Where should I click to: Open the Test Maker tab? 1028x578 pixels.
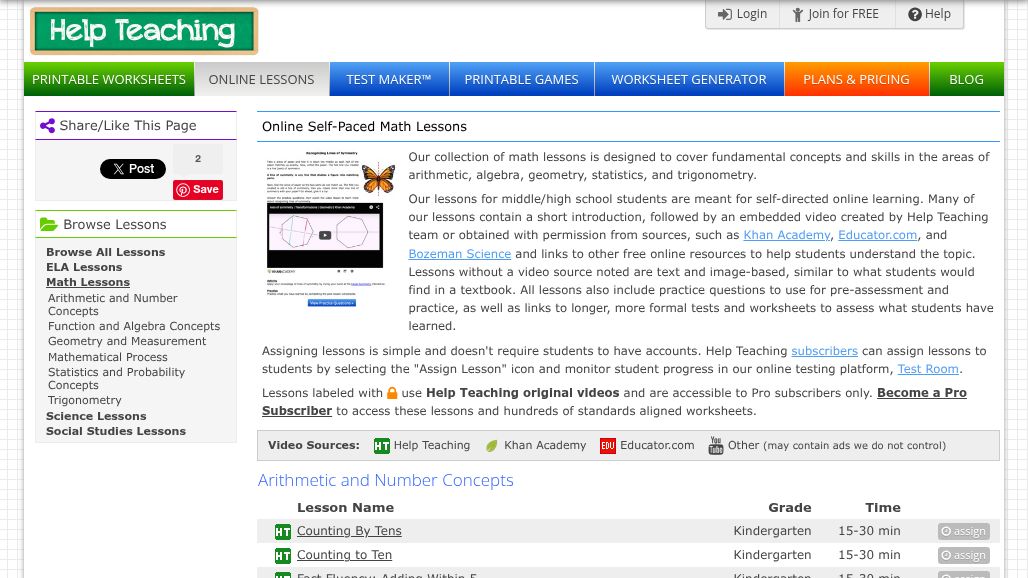tap(389, 79)
